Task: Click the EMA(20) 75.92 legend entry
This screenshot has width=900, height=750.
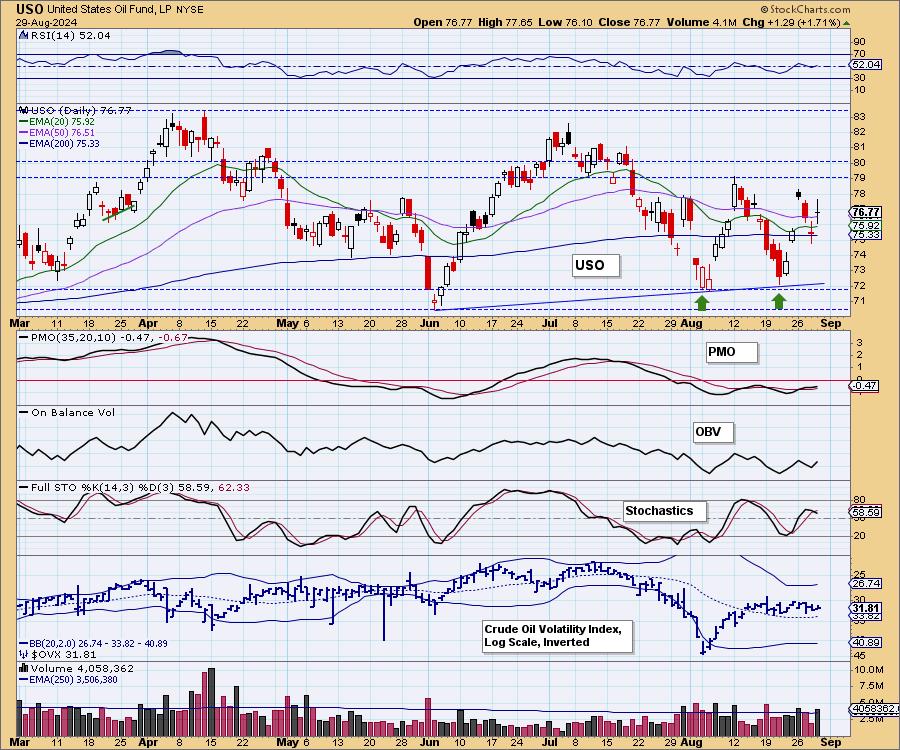Action: [57, 122]
